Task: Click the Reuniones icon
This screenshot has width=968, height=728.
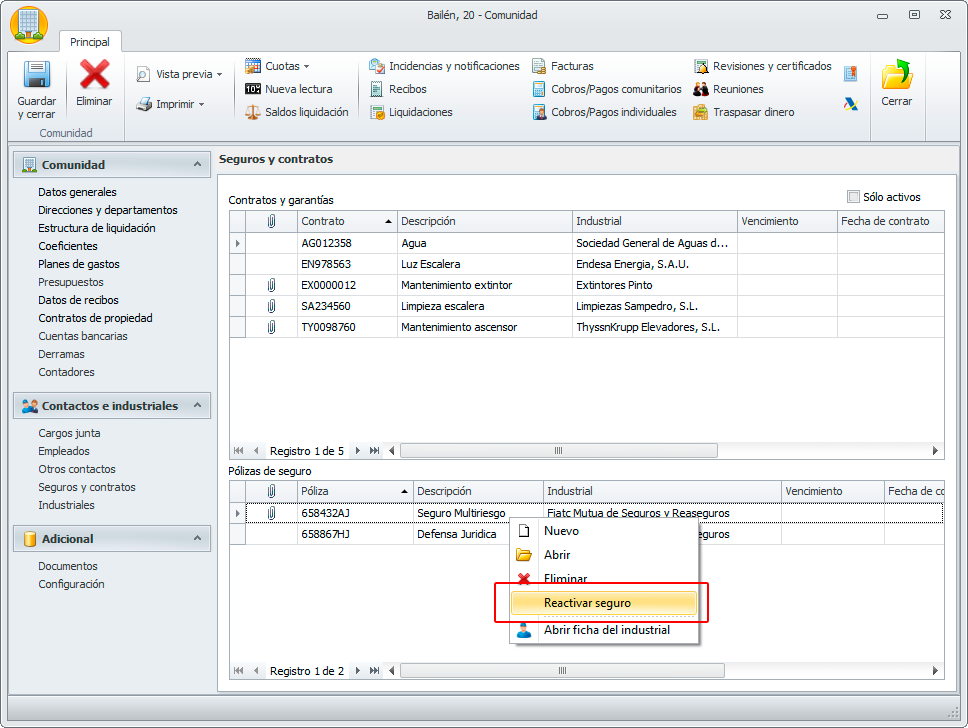Action: (701, 89)
